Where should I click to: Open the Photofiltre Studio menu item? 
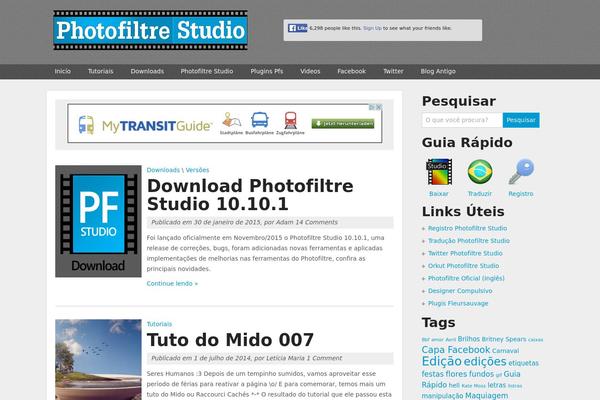coord(207,71)
